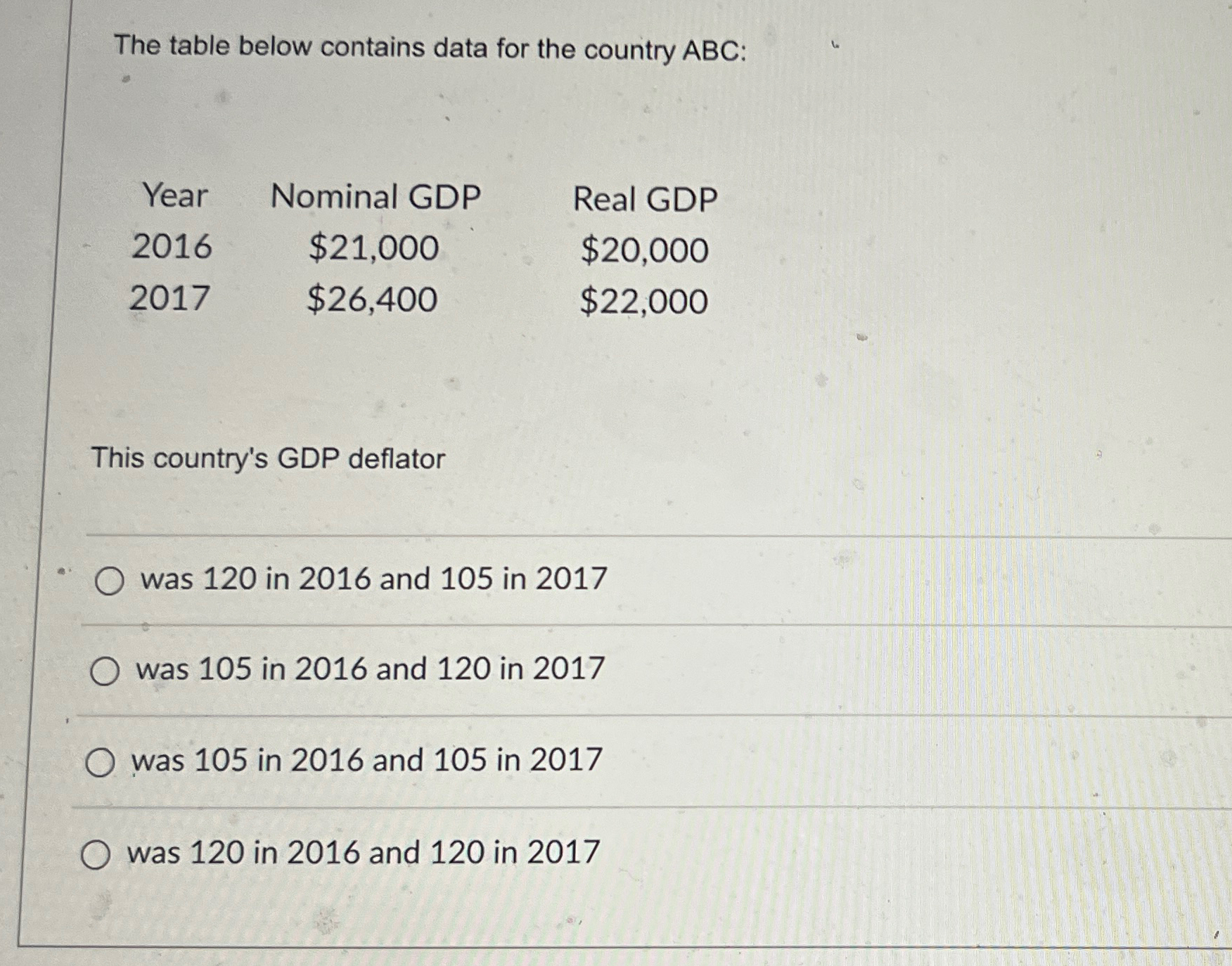The image size is (1232, 966).
Task: Click the Real GDP column header
Action: 645,198
